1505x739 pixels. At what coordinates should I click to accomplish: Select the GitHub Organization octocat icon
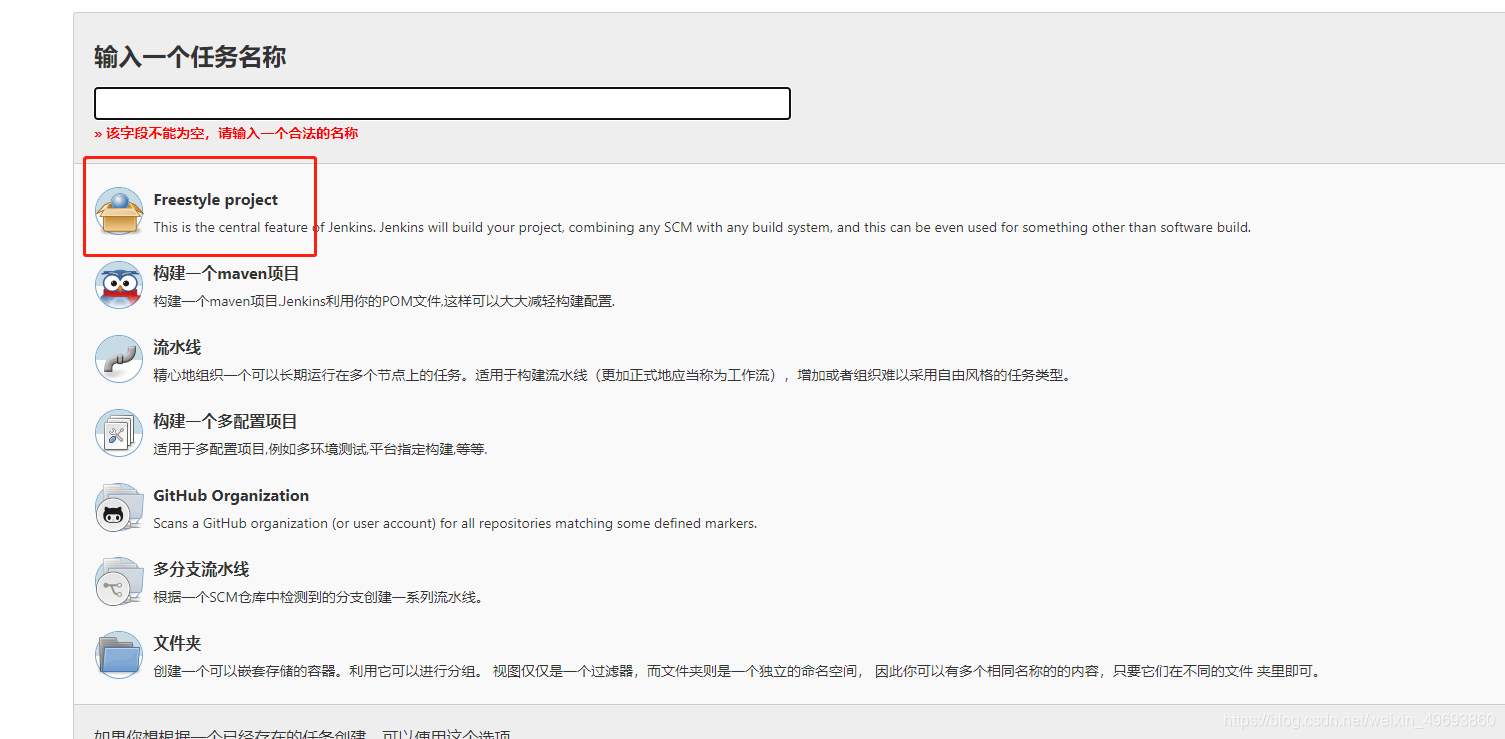click(x=119, y=507)
